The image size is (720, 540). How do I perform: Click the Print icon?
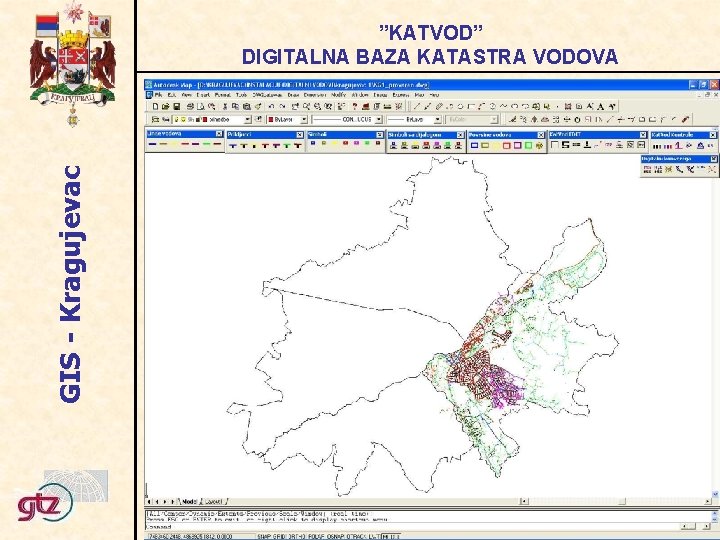pyautogui.click(x=190, y=107)
